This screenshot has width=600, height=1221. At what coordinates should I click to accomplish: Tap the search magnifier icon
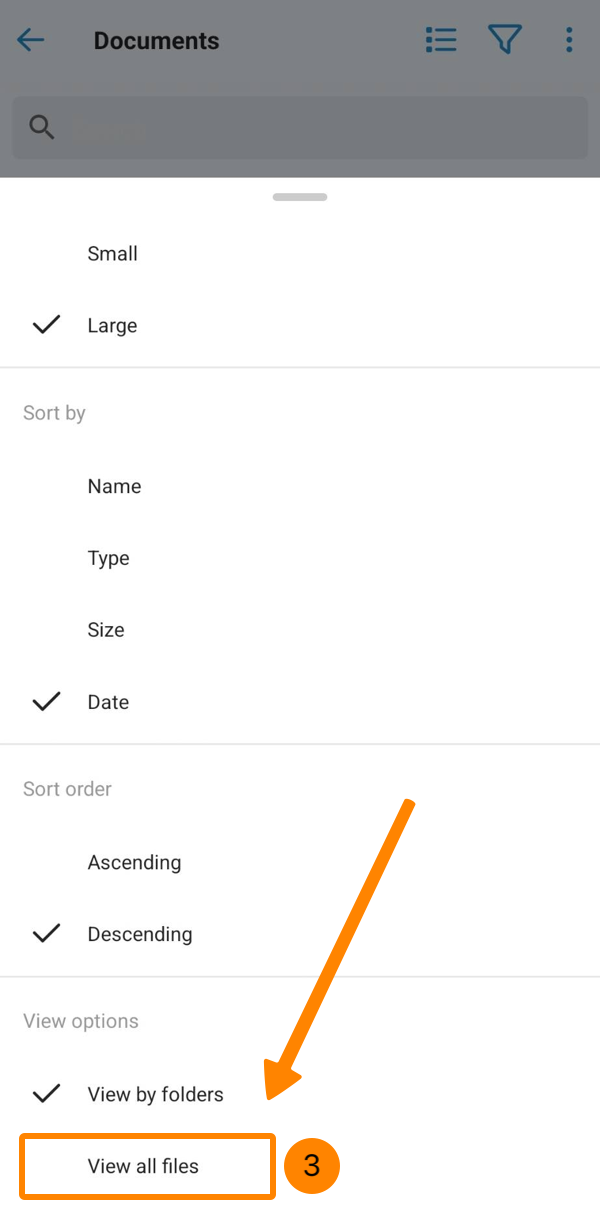(42, 128)
